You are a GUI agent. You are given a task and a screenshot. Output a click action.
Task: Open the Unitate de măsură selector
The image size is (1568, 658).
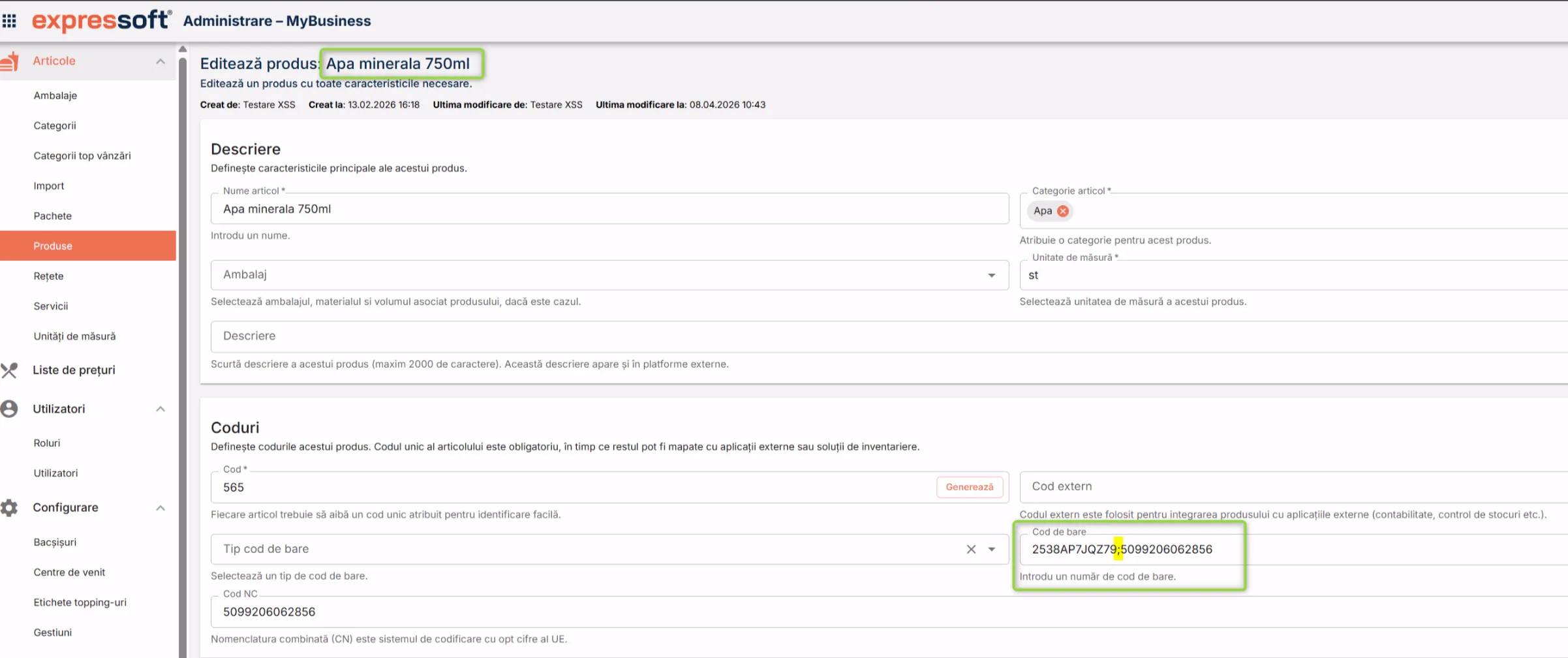tap(1293, 275)
